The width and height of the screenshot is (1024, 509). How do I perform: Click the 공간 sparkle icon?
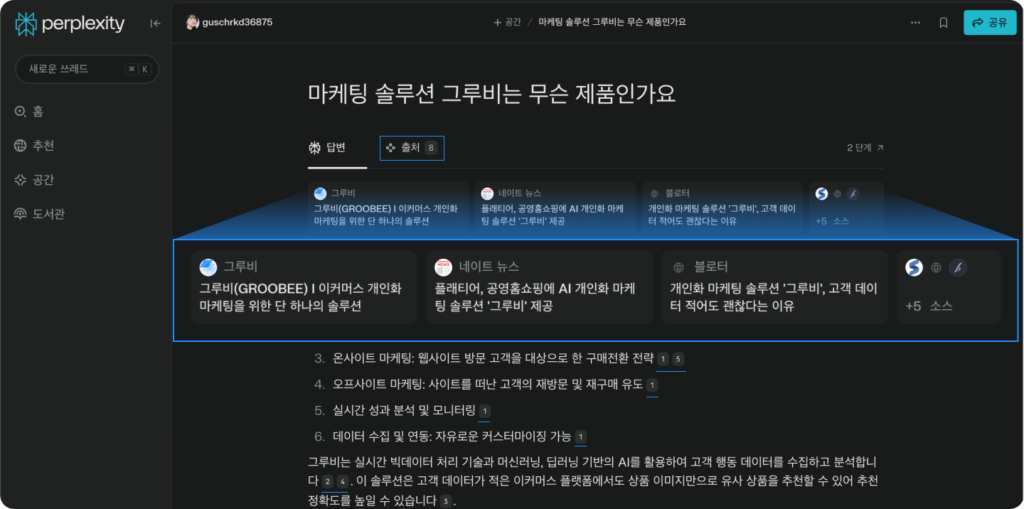click(20, 180)
